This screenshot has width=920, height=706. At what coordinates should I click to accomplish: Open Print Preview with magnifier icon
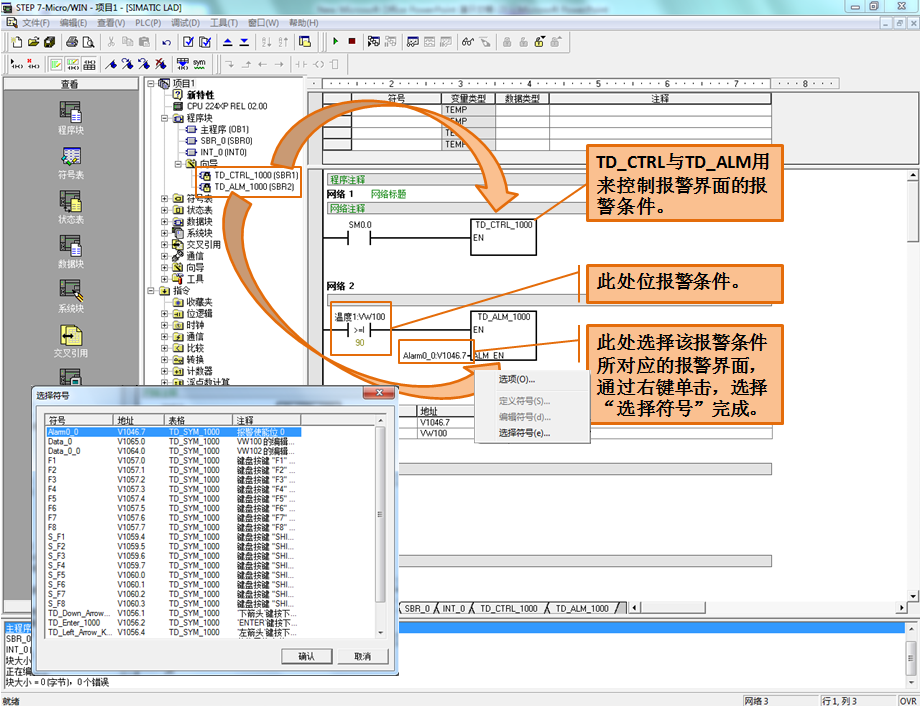pos(88,42)
